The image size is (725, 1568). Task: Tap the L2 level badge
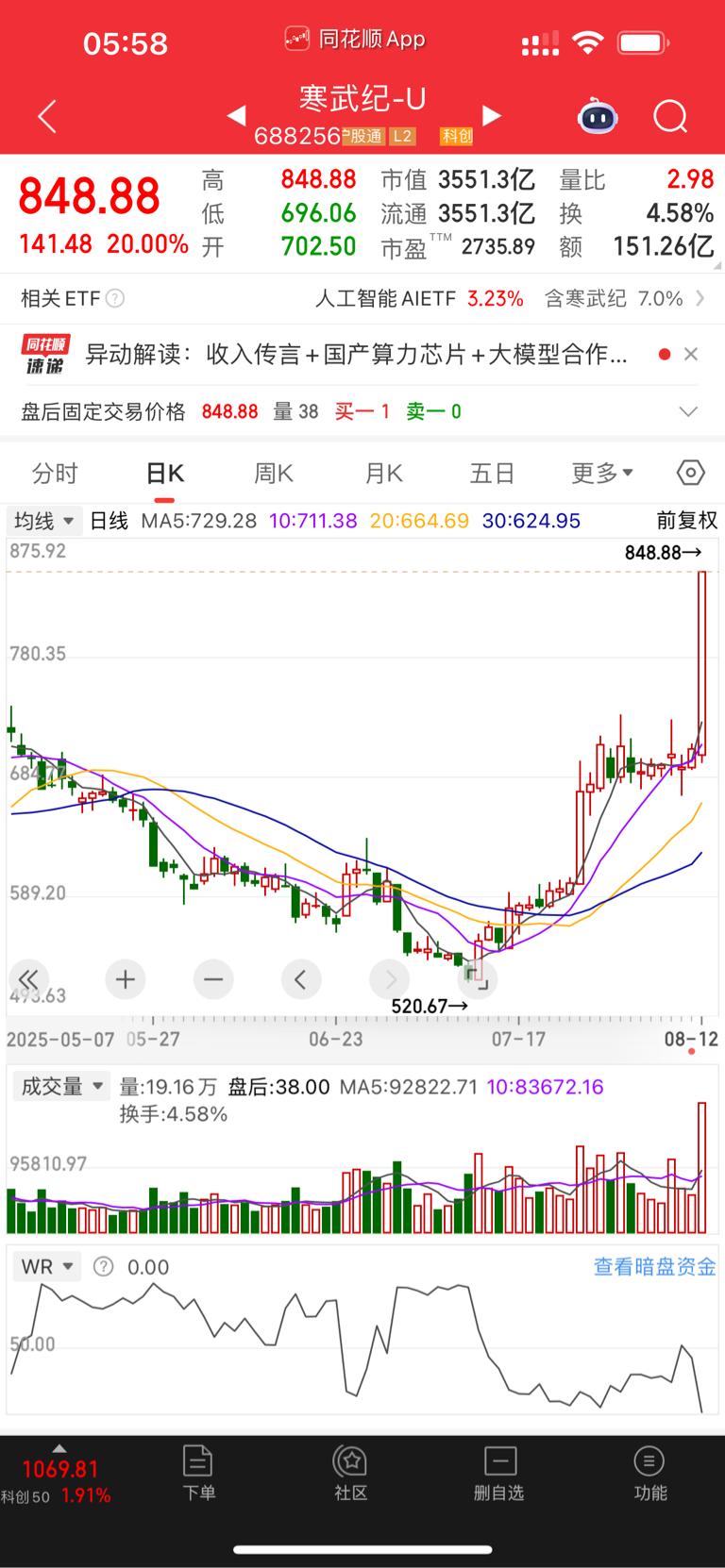403,136
